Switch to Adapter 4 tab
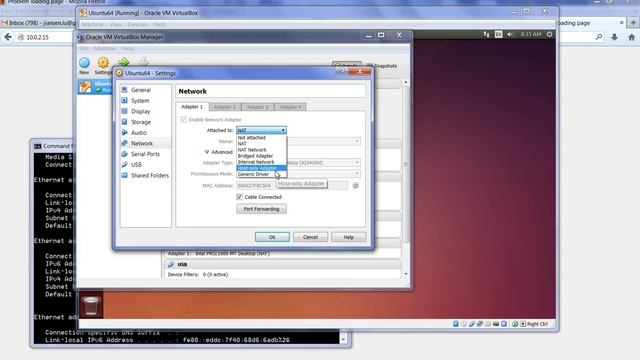The image size is (640, 360). [290, 107]
